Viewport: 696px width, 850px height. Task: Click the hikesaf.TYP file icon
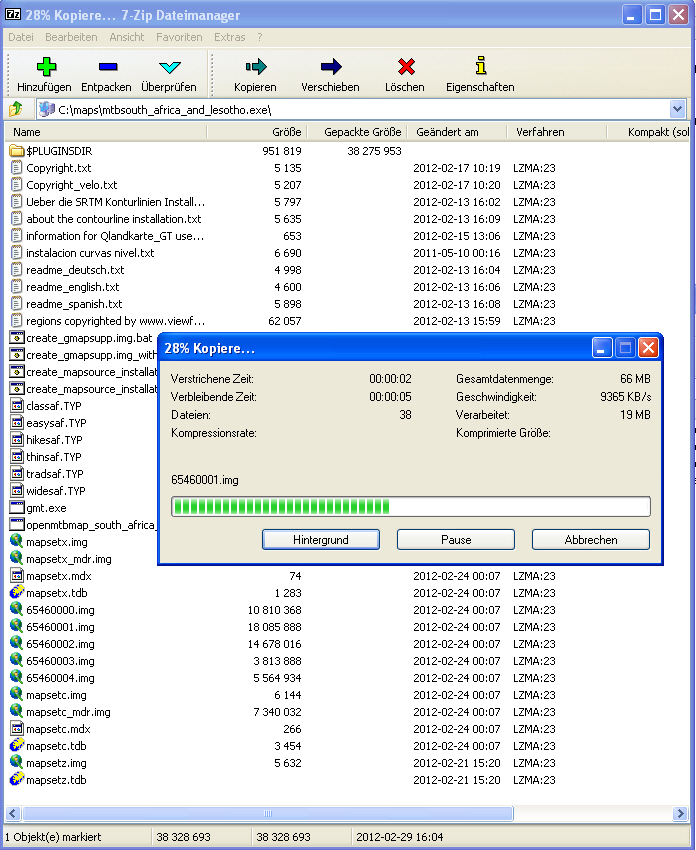click(x=17, y=440)
